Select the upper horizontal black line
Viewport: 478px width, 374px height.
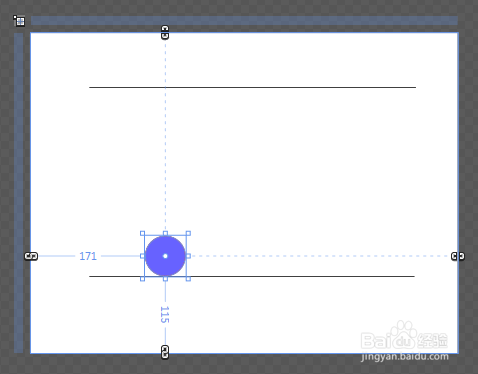252,87
